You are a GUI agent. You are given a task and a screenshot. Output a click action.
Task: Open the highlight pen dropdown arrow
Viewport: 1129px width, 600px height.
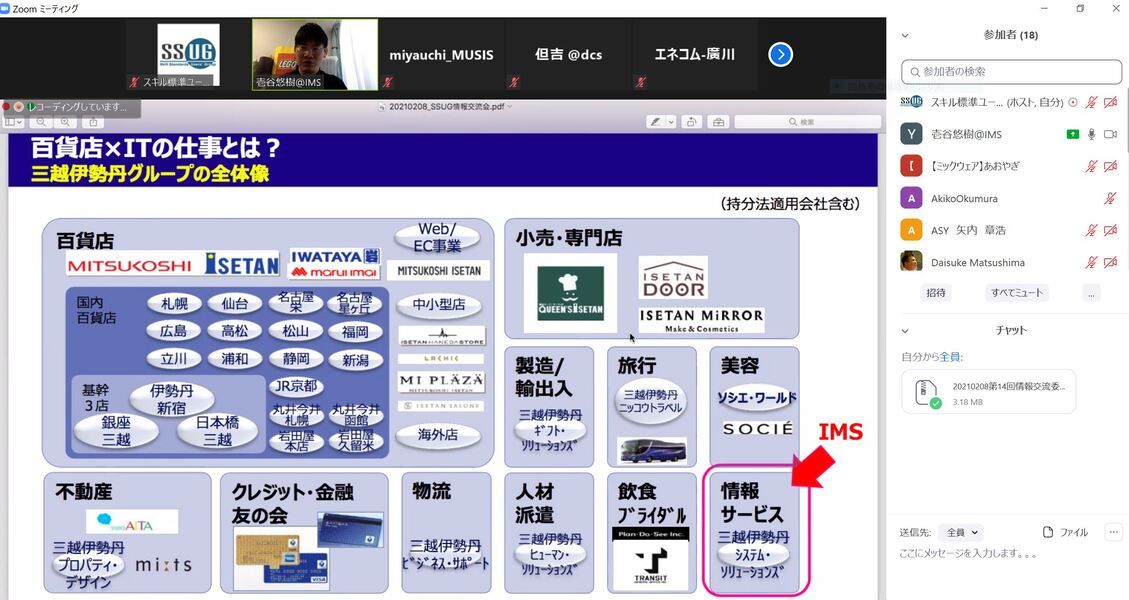click(671, 122)
